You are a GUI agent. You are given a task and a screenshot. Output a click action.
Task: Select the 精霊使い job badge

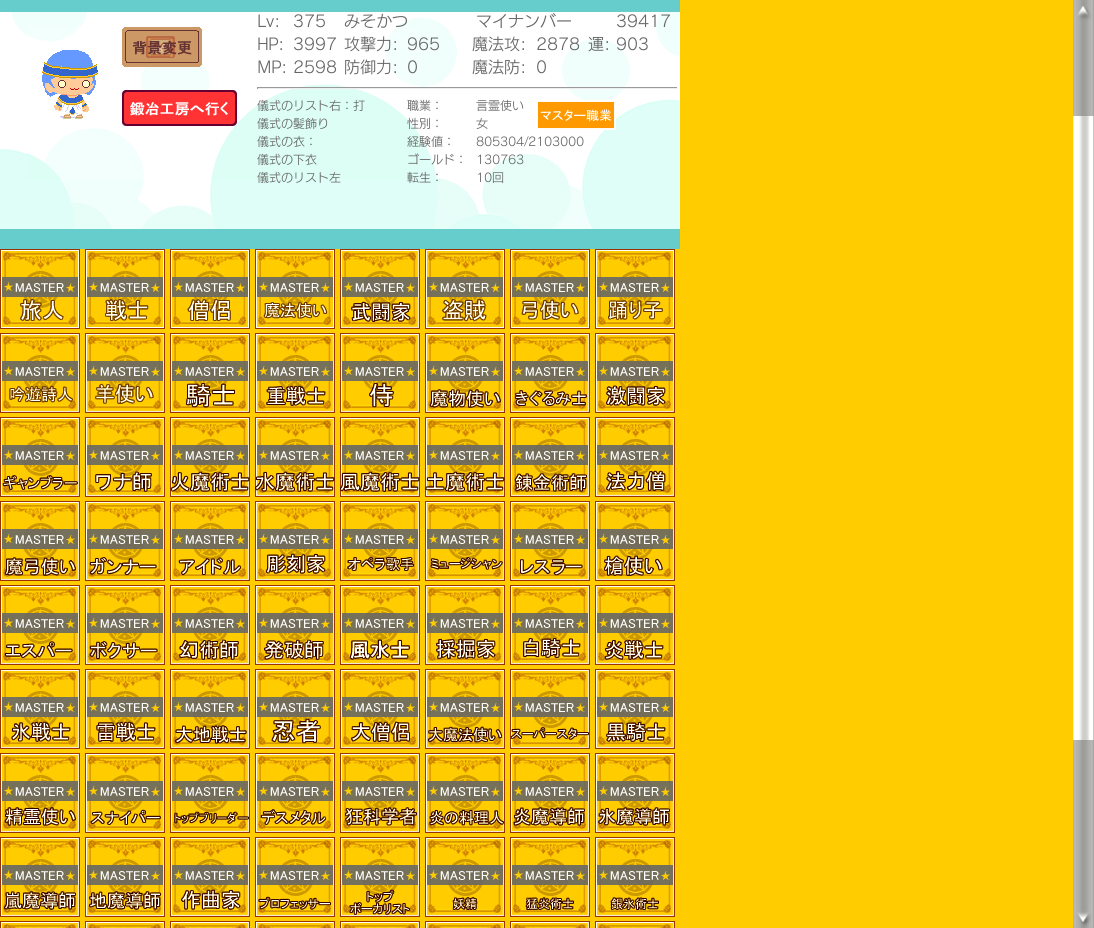click(x=40, y=793)
